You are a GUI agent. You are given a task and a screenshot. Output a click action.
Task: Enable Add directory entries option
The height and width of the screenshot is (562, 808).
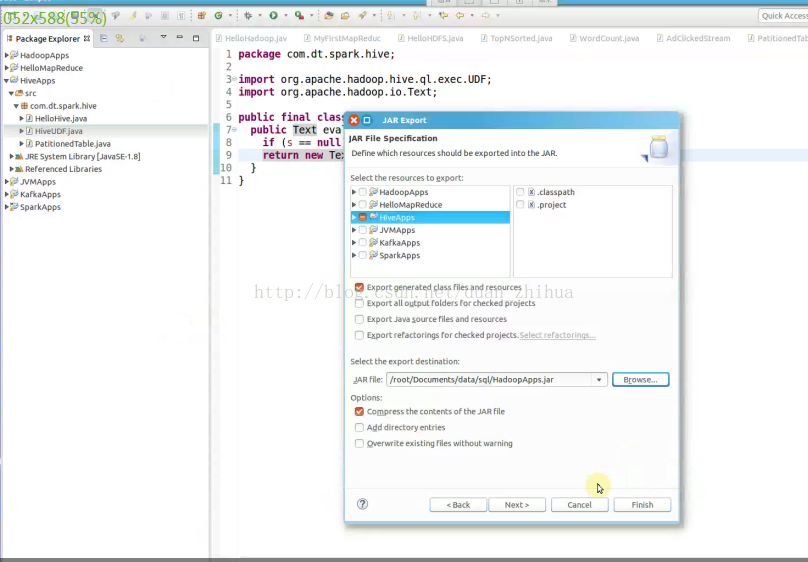(359, 427)
